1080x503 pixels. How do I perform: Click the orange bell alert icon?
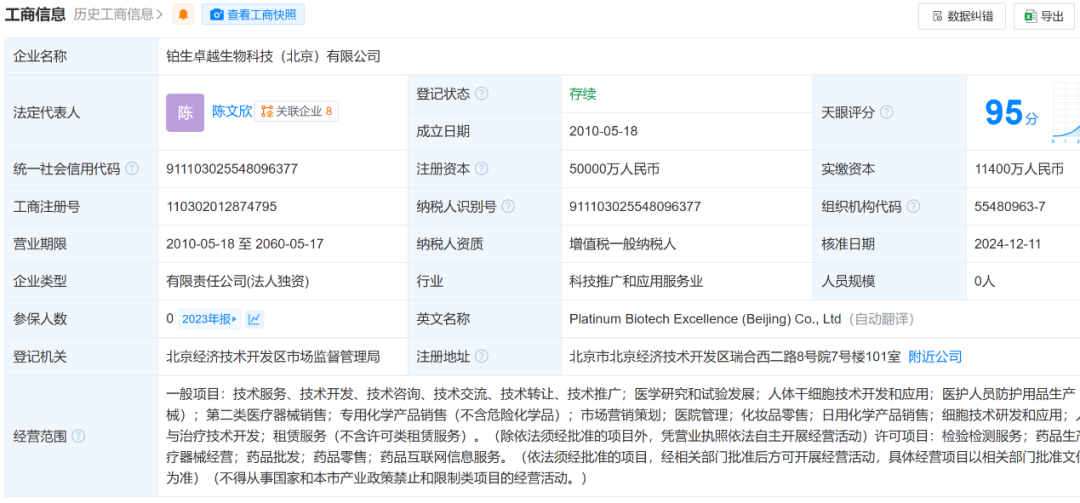183,14
